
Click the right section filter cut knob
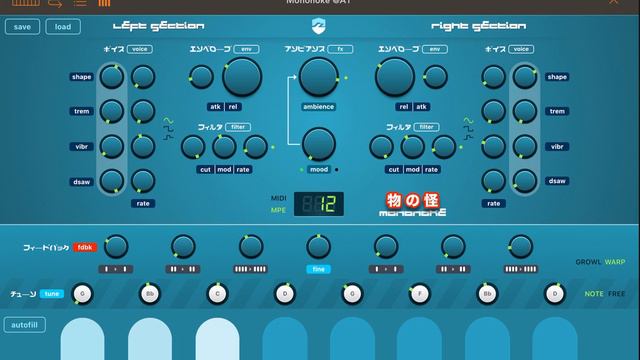[381, 147]
